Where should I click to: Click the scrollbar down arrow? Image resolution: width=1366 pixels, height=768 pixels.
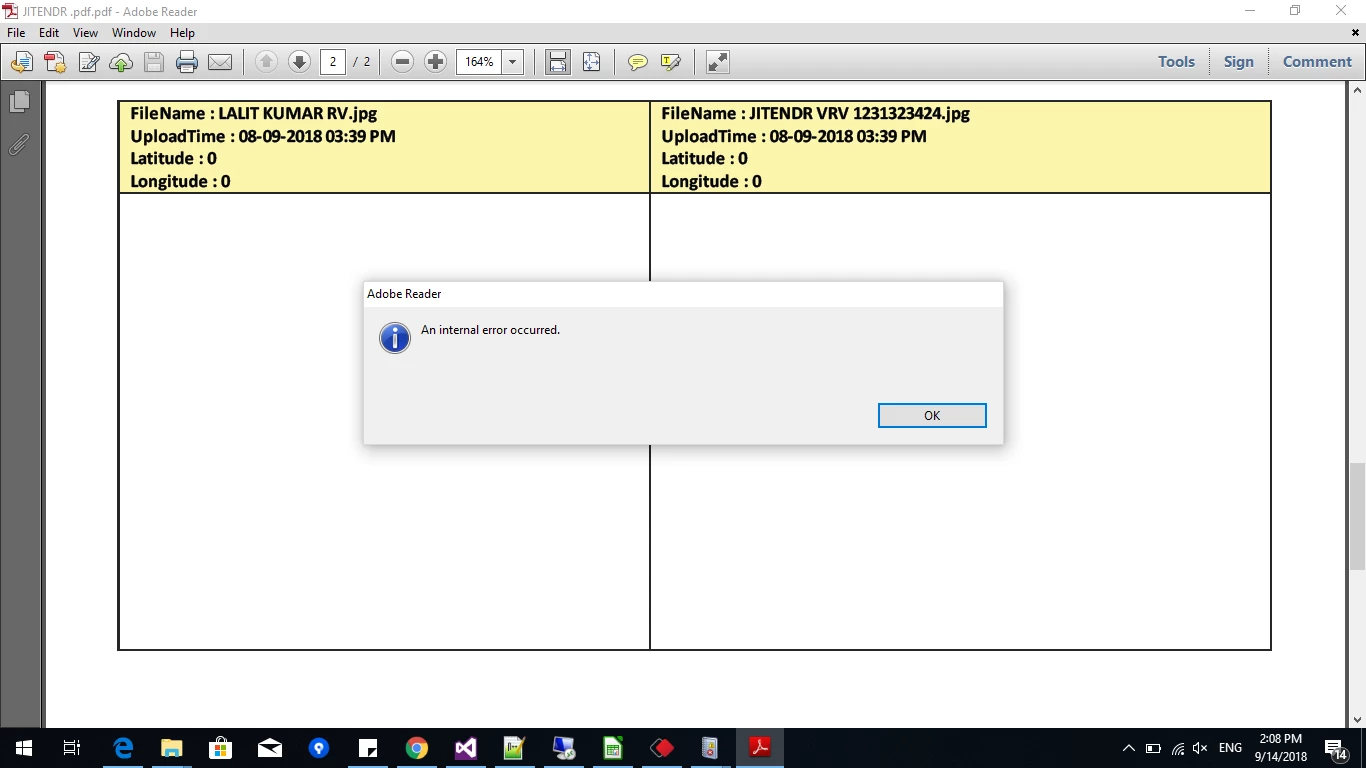pos(1357,719)
